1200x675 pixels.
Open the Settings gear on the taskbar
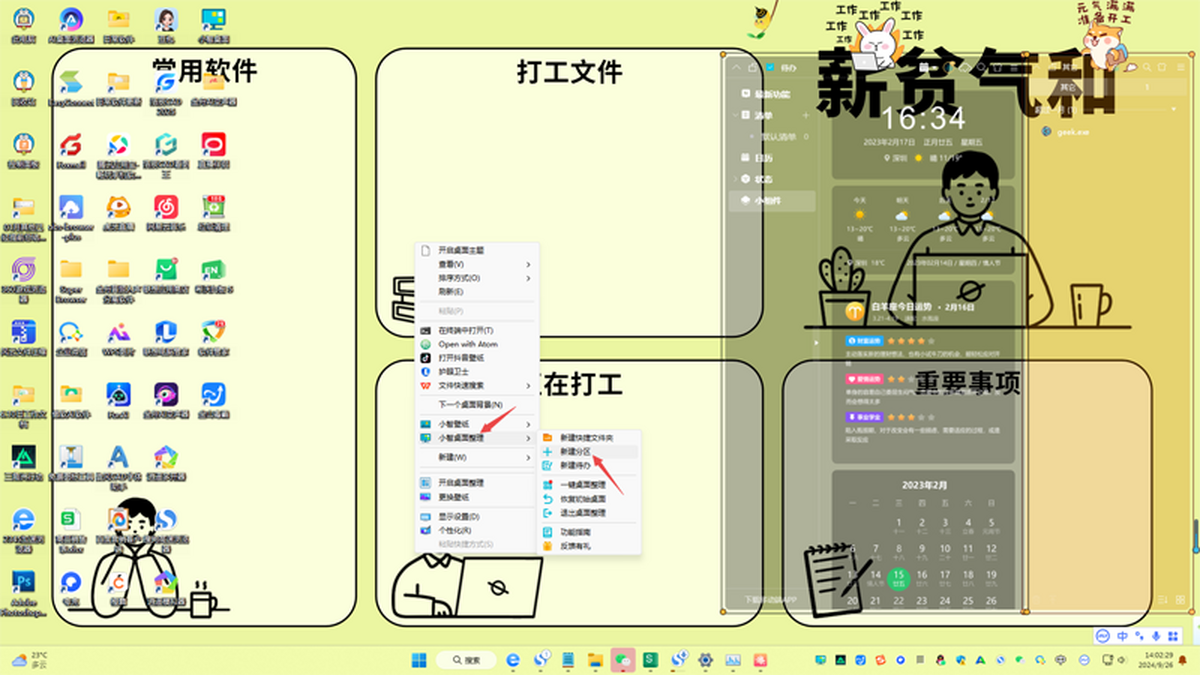click(x=705, y=660)
